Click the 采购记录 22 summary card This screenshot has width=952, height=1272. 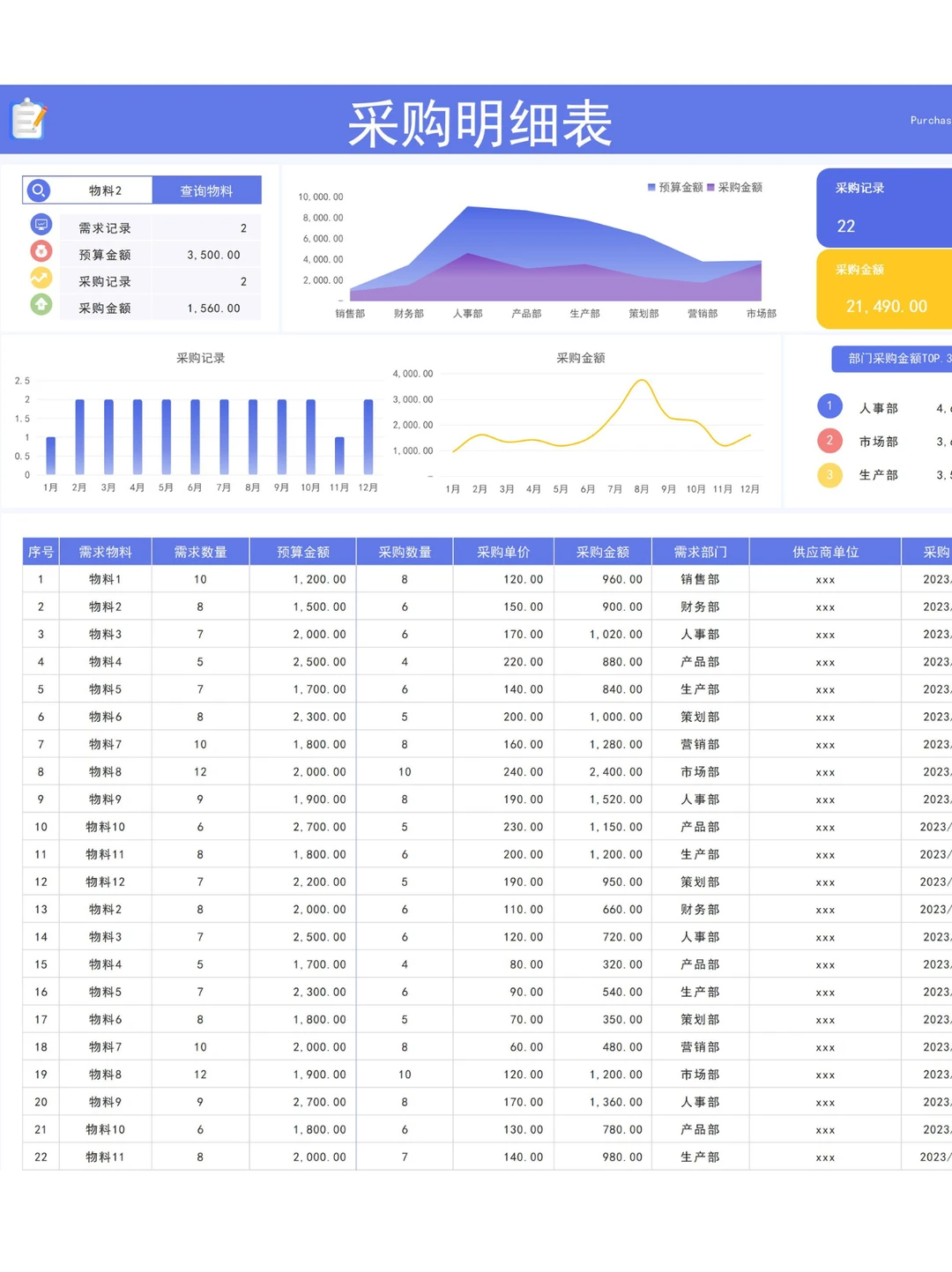point(884,207)
